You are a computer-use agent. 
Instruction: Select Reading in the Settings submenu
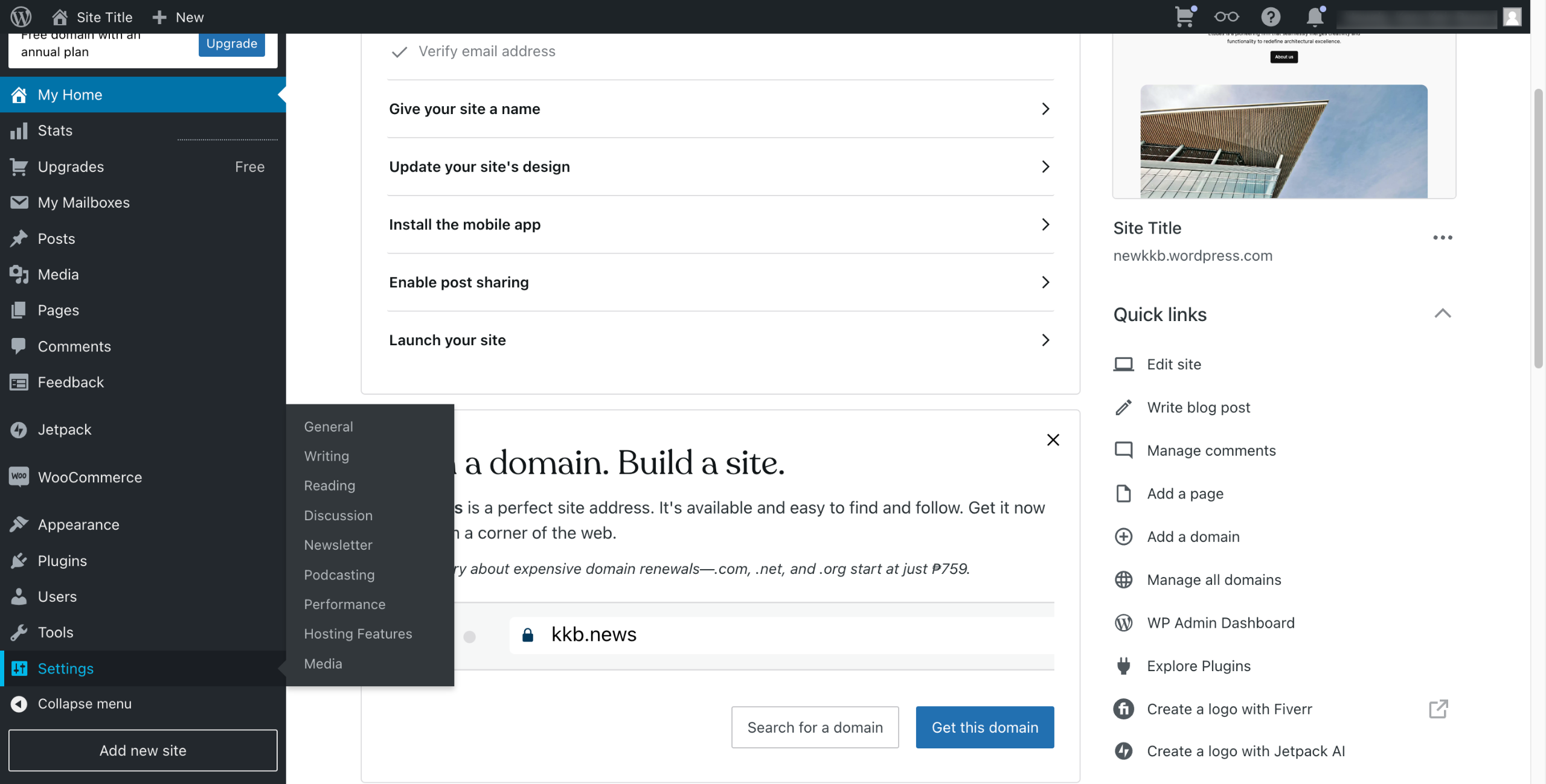(x=329, y=486)
